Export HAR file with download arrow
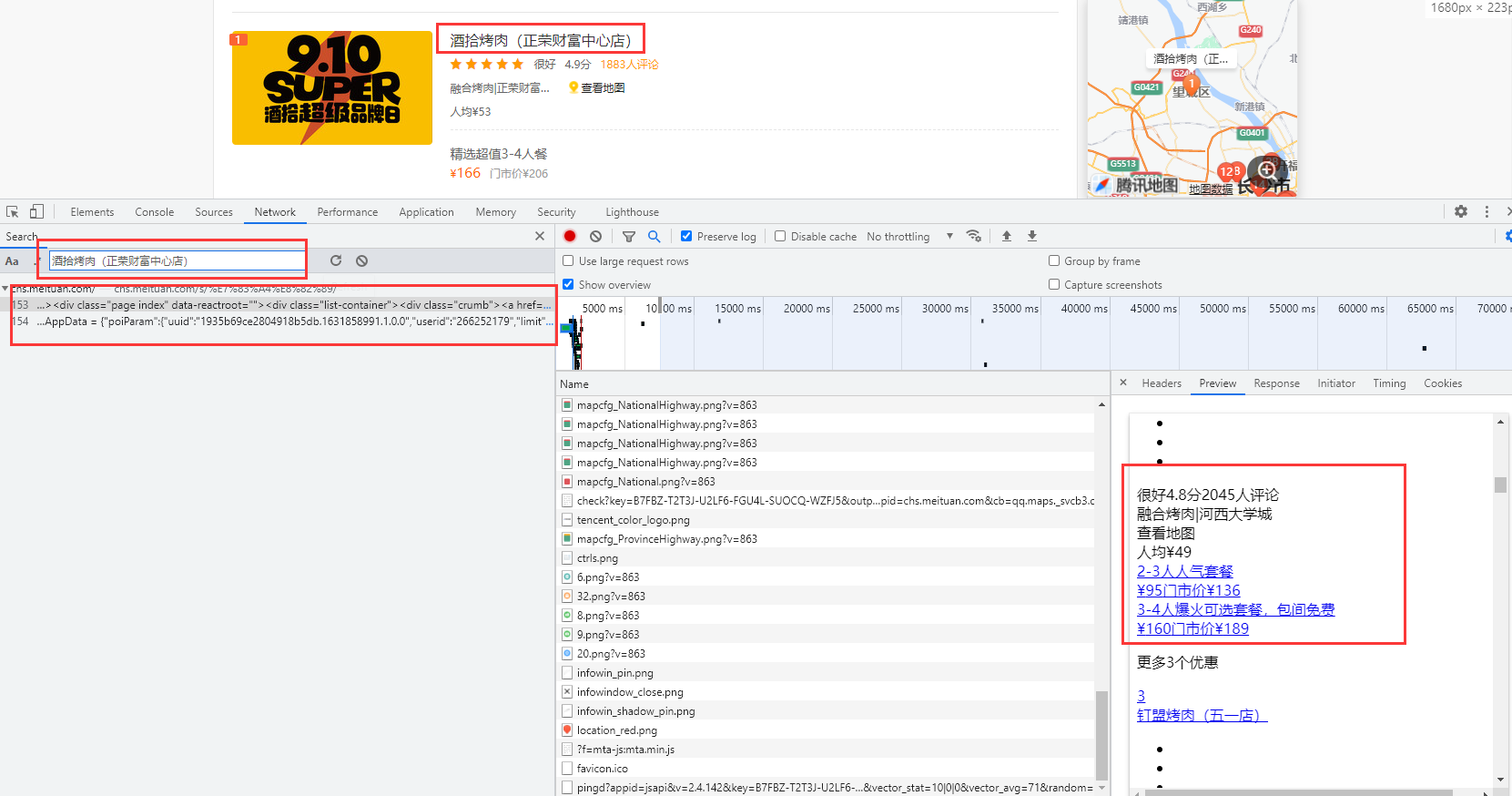This screenshot has width=1512, height=796. 1032,236
